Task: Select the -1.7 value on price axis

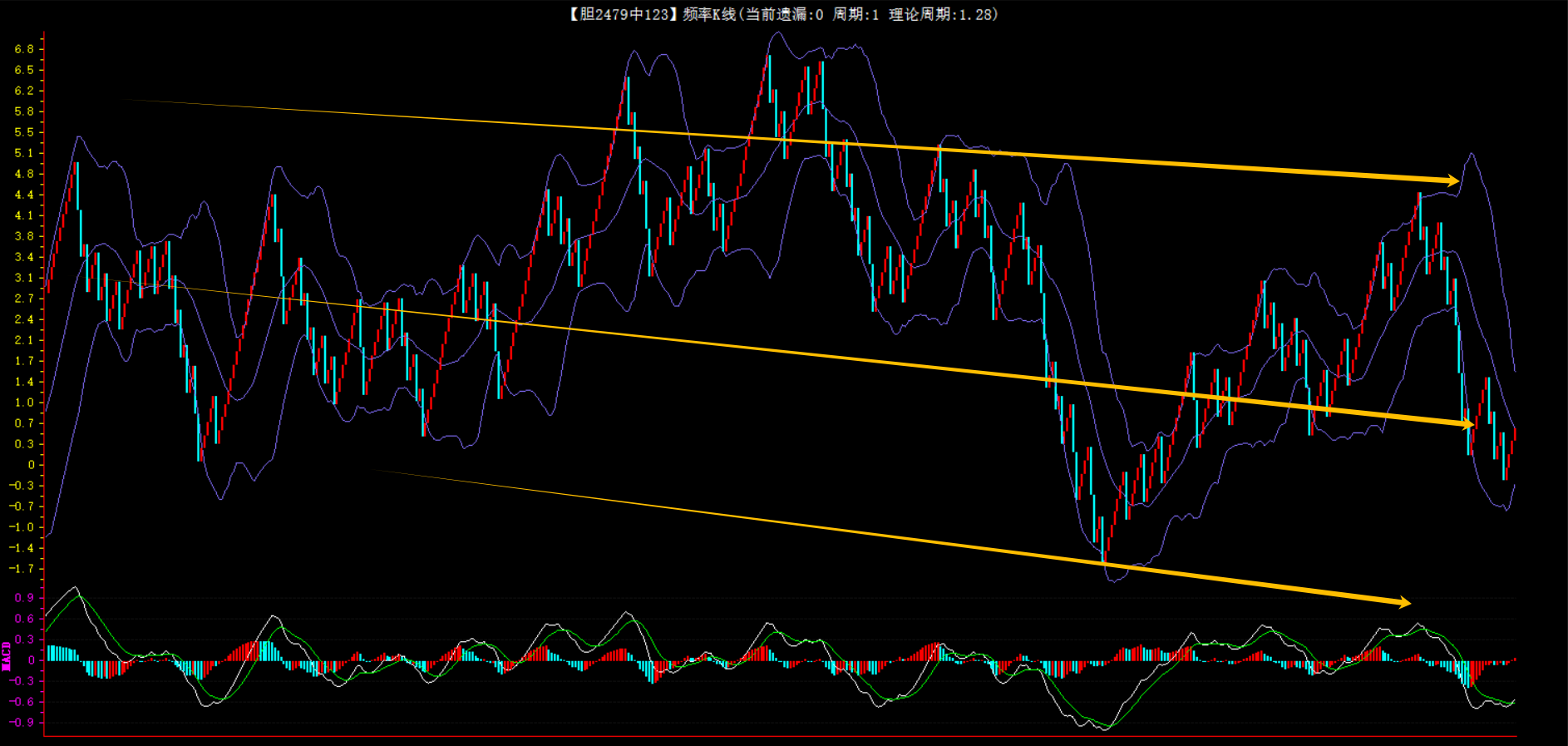Action: coord(22,569)
